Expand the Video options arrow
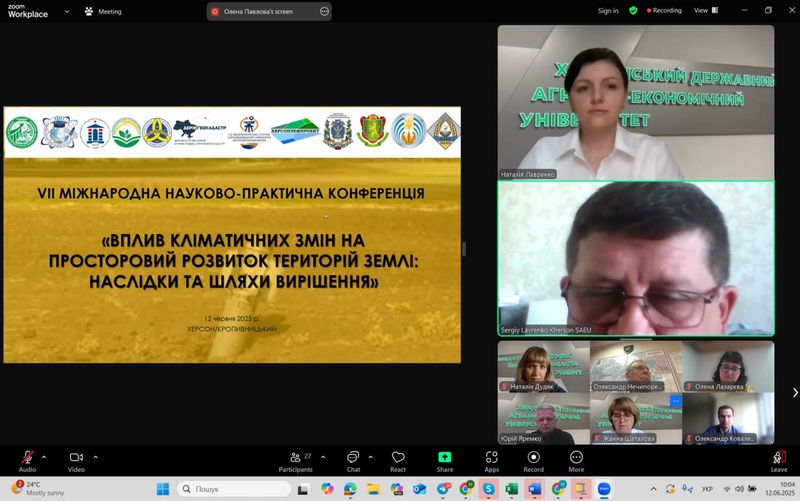 click(95, 456)
